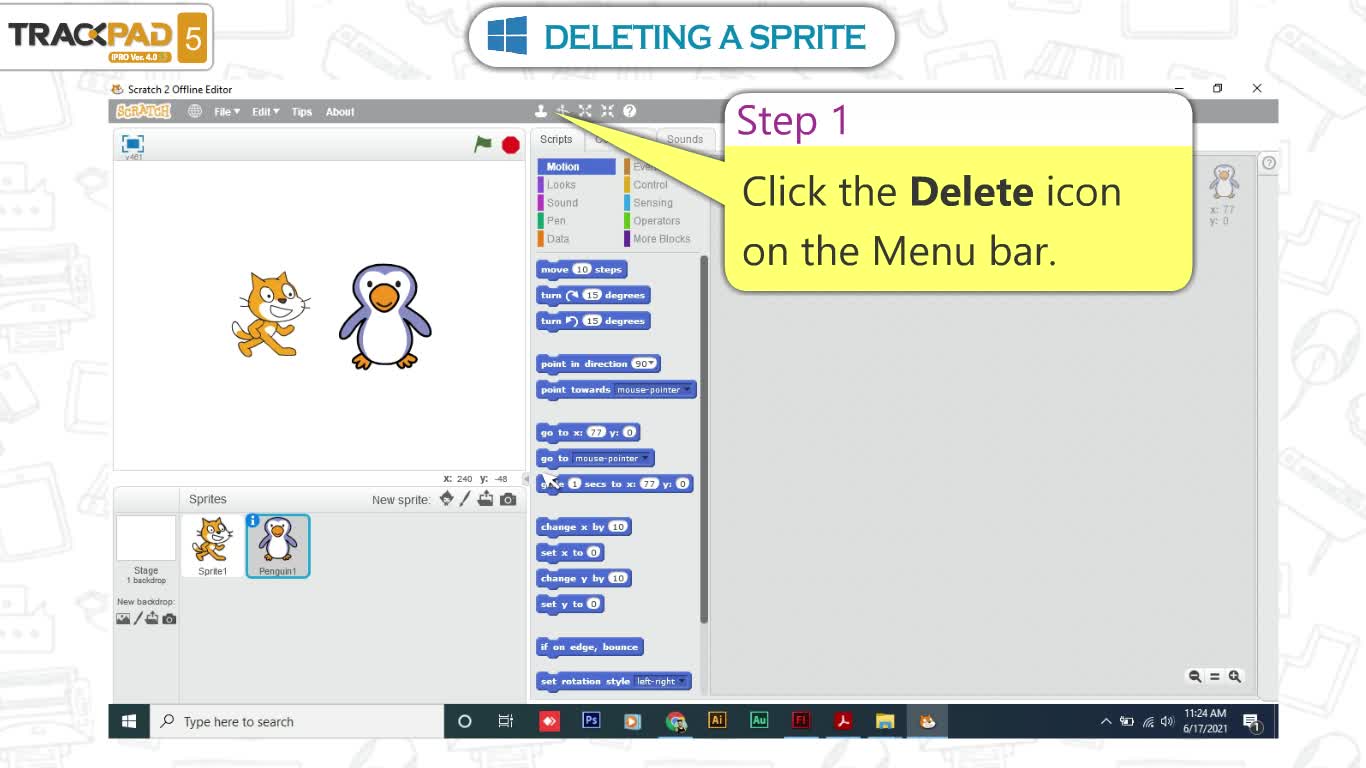Choose a new sprite from the library

pyautogui.click(x=446, y=498)
